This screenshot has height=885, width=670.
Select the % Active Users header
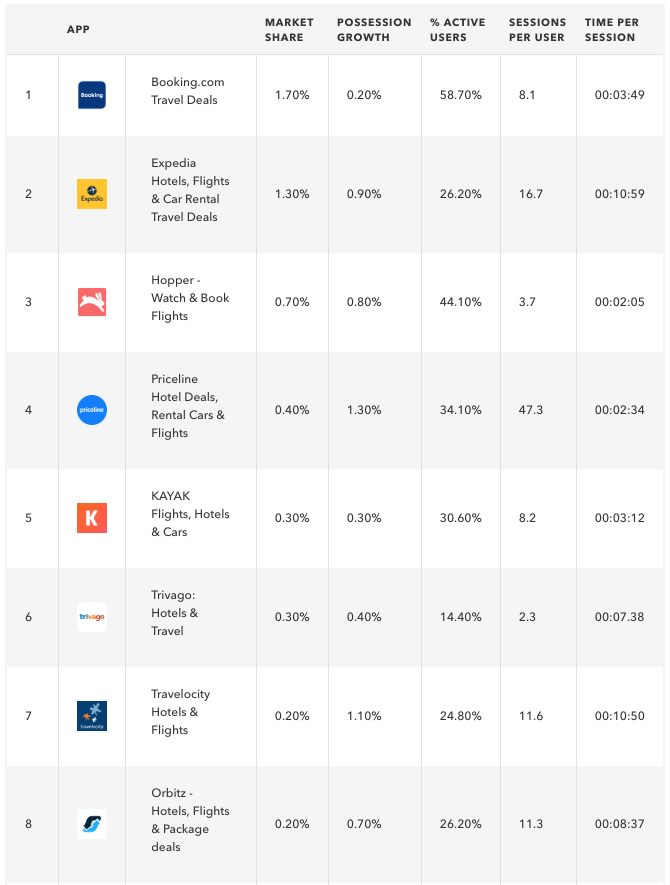[x=457, y=30]
